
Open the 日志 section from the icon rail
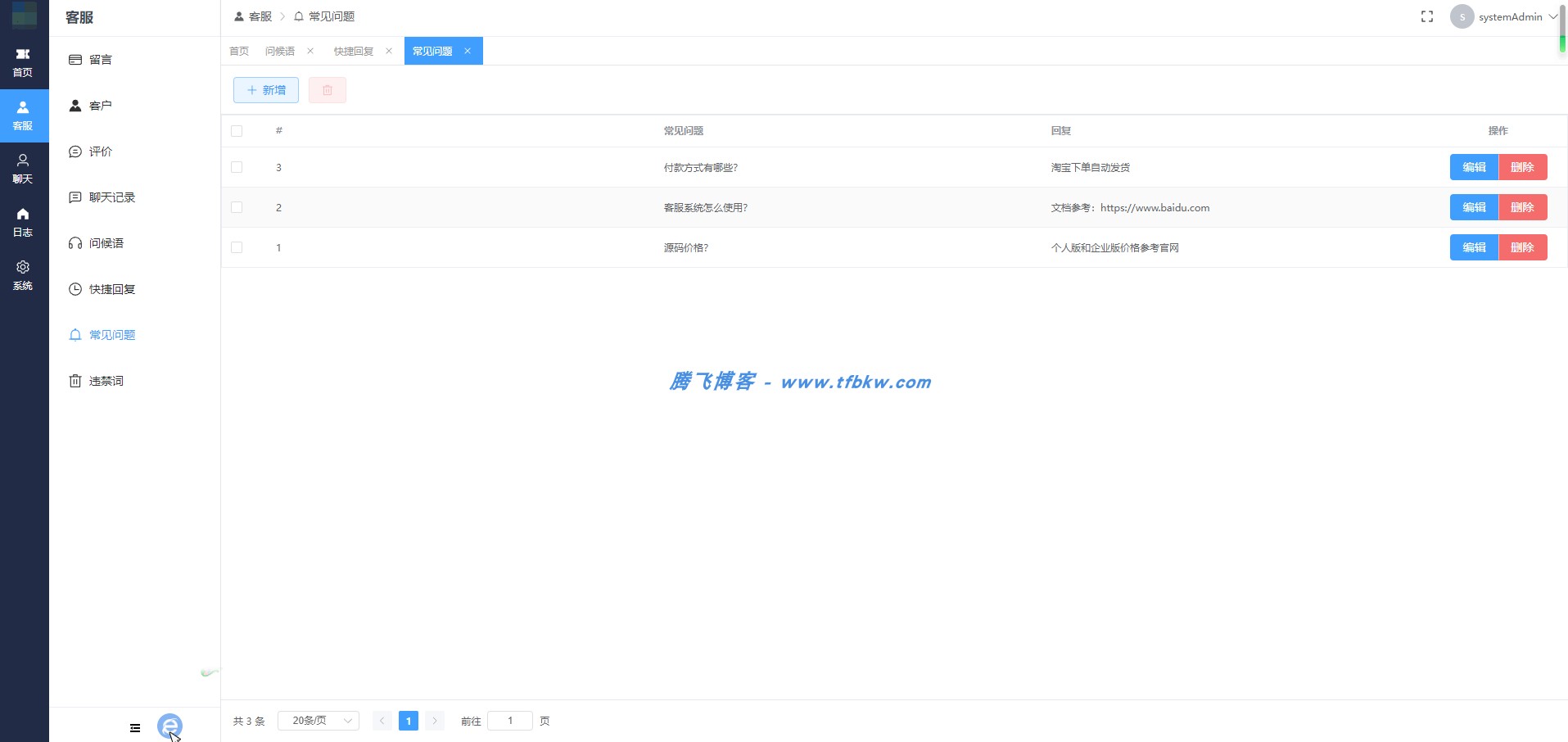(23, 221)
